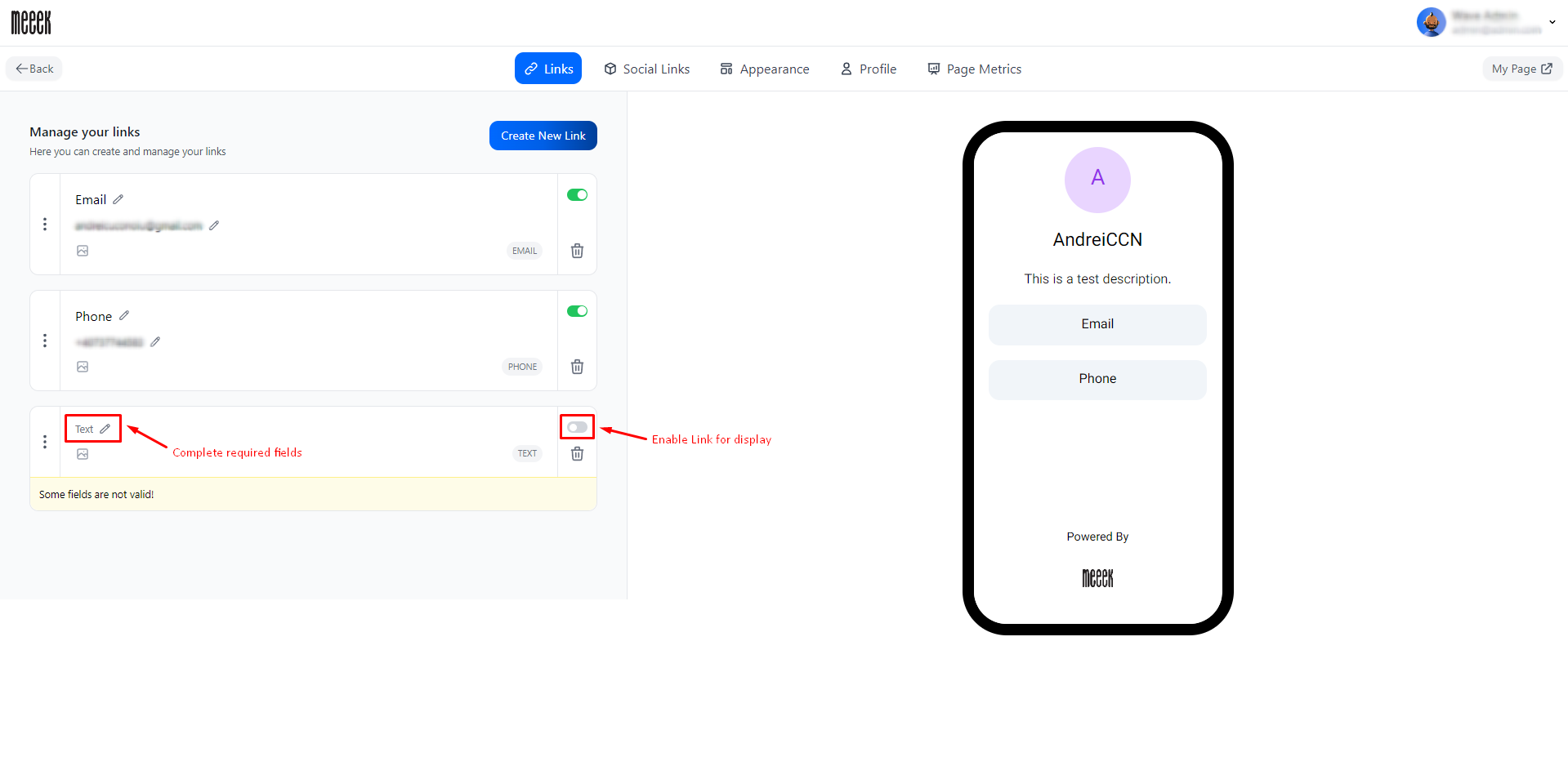Switch to the Appearance tab
The width and height of the screenshot is (1568, 757).
764,69
